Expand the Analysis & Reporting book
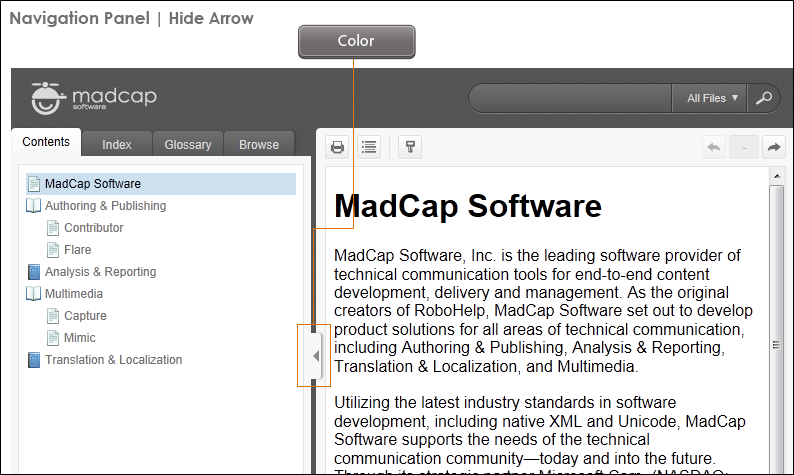The height and width of the screenshot is (475, 794). 100,272
